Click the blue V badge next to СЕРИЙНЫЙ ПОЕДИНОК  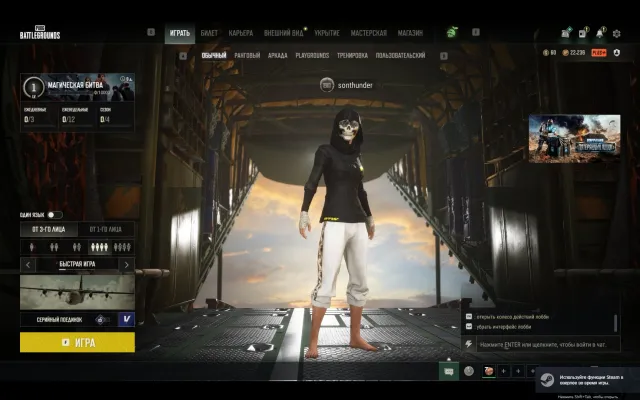point(127,319)
